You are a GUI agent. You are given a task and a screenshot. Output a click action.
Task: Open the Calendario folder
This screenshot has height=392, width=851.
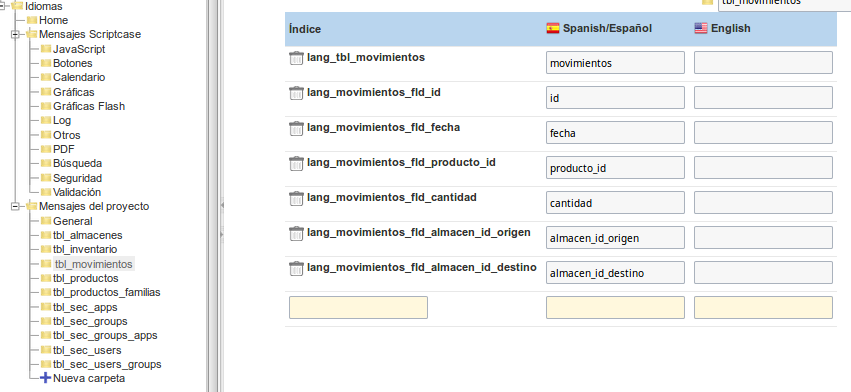[79, 77]
